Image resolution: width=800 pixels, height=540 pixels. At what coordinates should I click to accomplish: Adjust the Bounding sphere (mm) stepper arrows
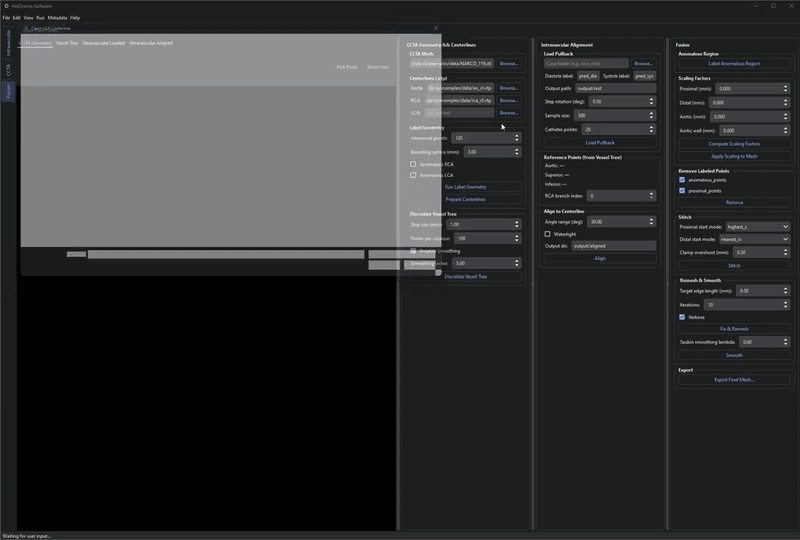point(517,152)
